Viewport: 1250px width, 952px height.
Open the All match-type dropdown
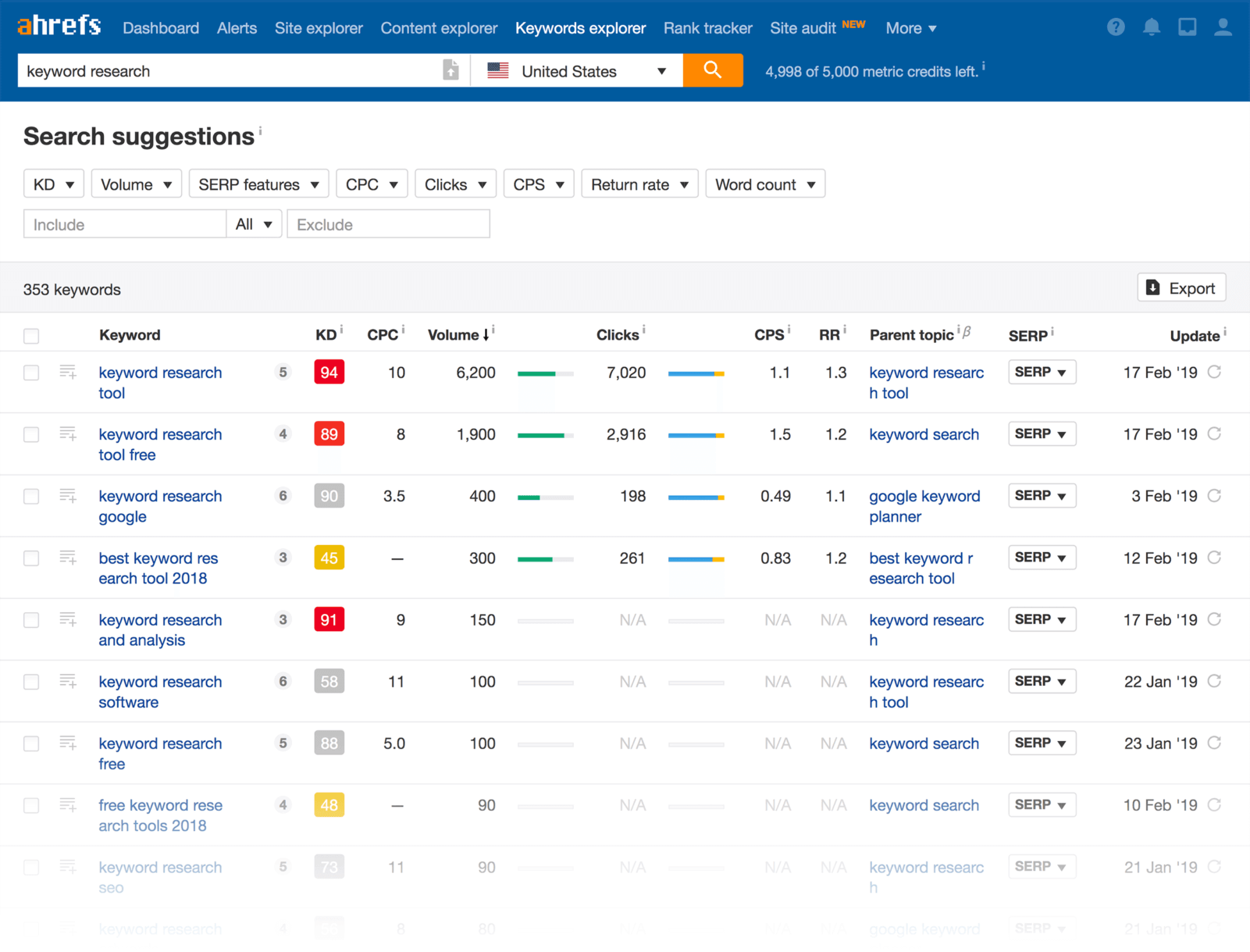point(254,224)
